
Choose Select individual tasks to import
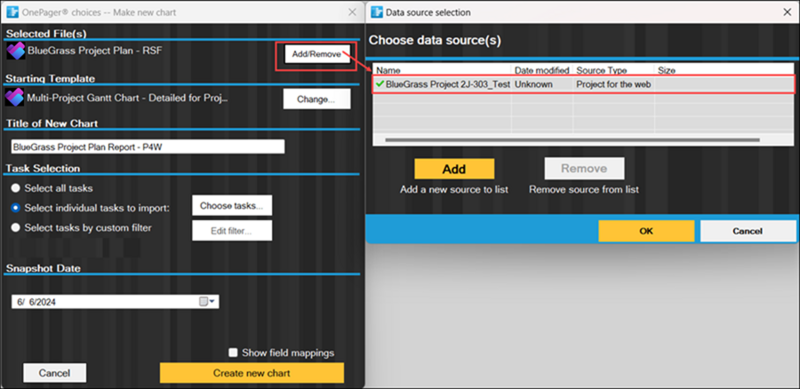coord(16,208)
